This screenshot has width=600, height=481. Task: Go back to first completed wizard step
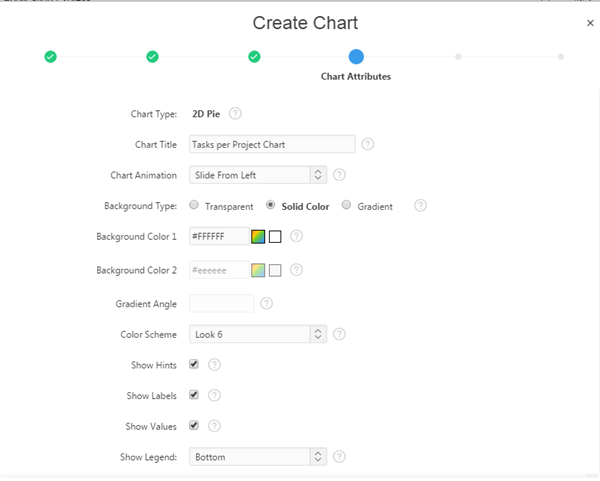tap(50, 56)
